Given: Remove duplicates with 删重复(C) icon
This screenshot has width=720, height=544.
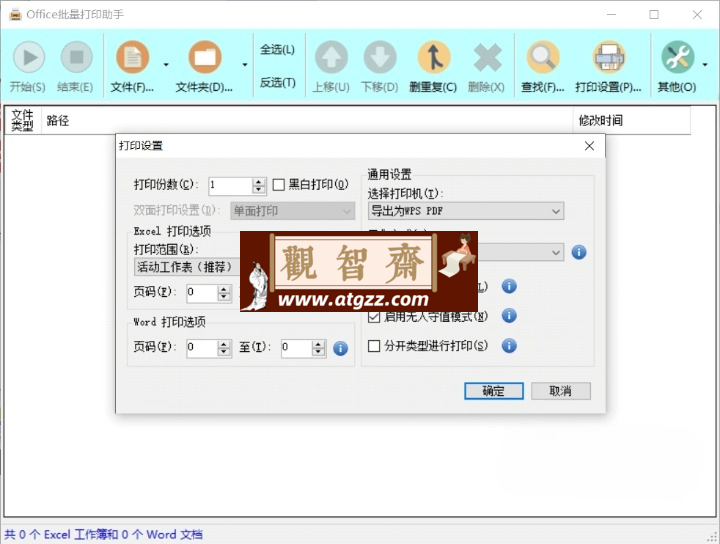Looking at the screenshot, I should click(x=433, y=57).
